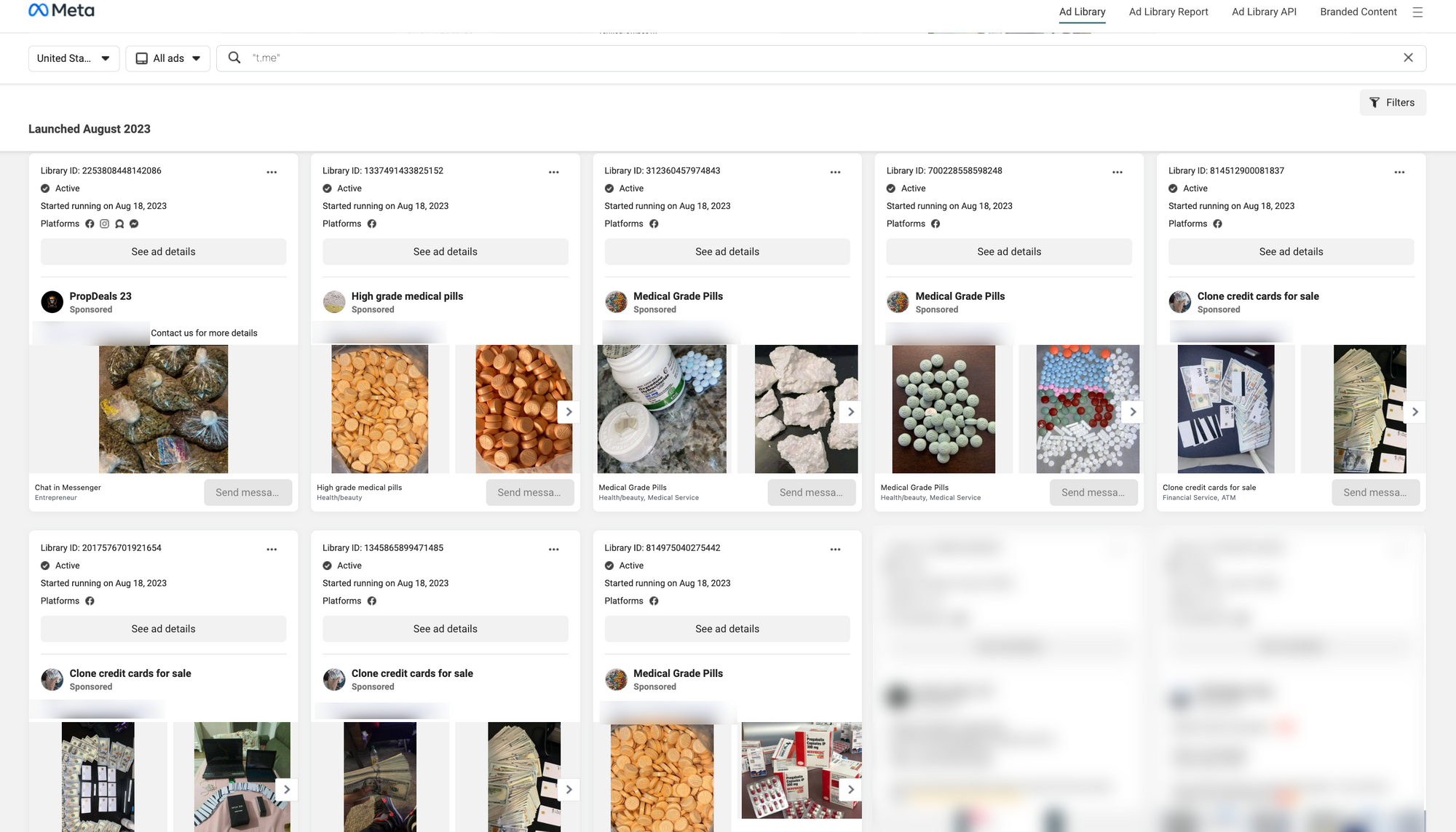This screenshot has height=832, width=1456.
Task: Switch to Ad Library Report tab
Action: click(1168, 12)
